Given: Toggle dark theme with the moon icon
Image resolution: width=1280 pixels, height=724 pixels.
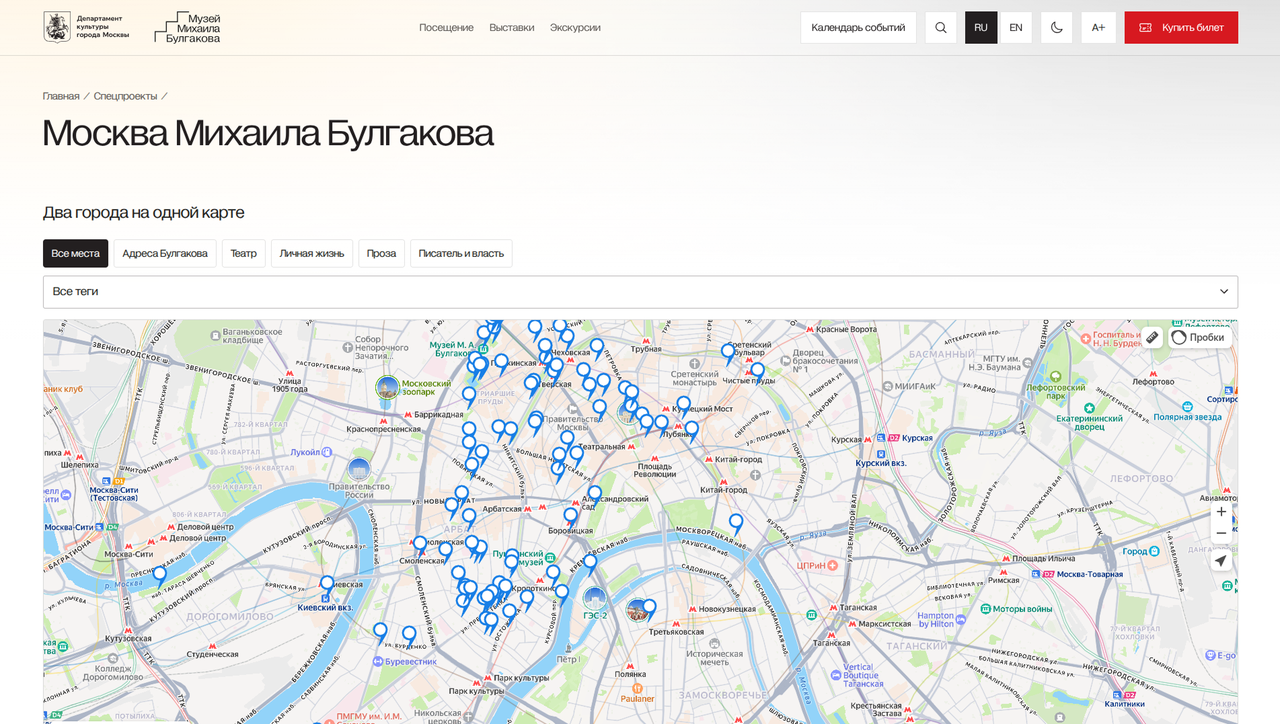Looking at the screenshot, I should pyautogui.click(x=1057, y=28).
